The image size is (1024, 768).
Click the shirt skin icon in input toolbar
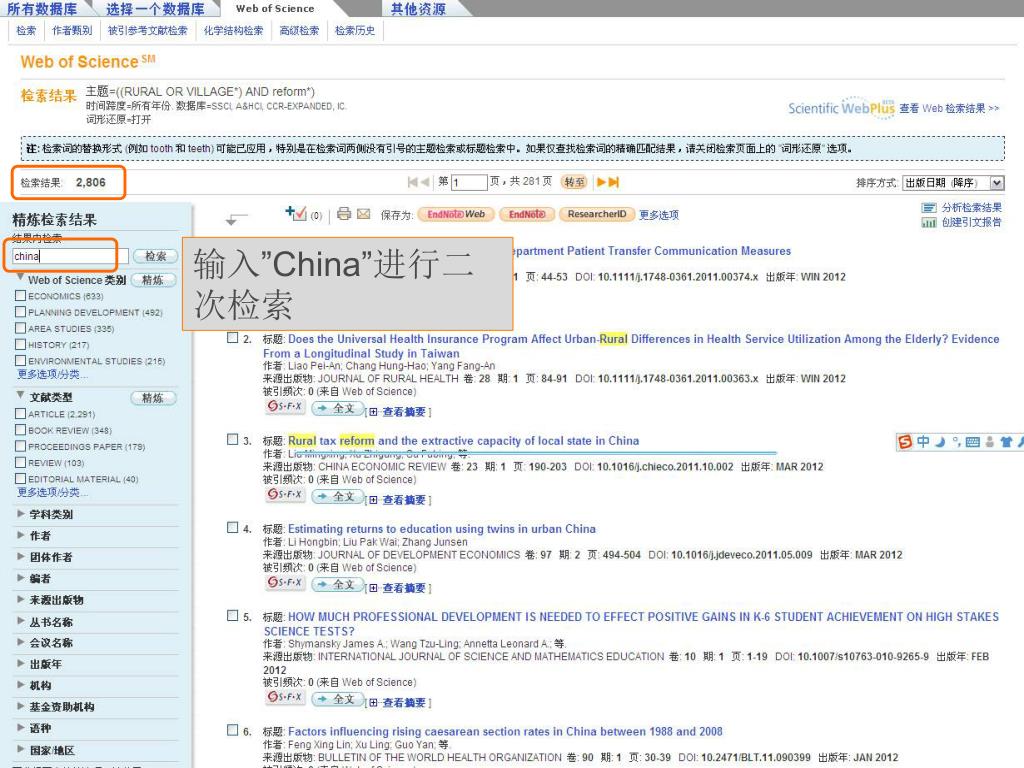click(x=1006, y=442)
